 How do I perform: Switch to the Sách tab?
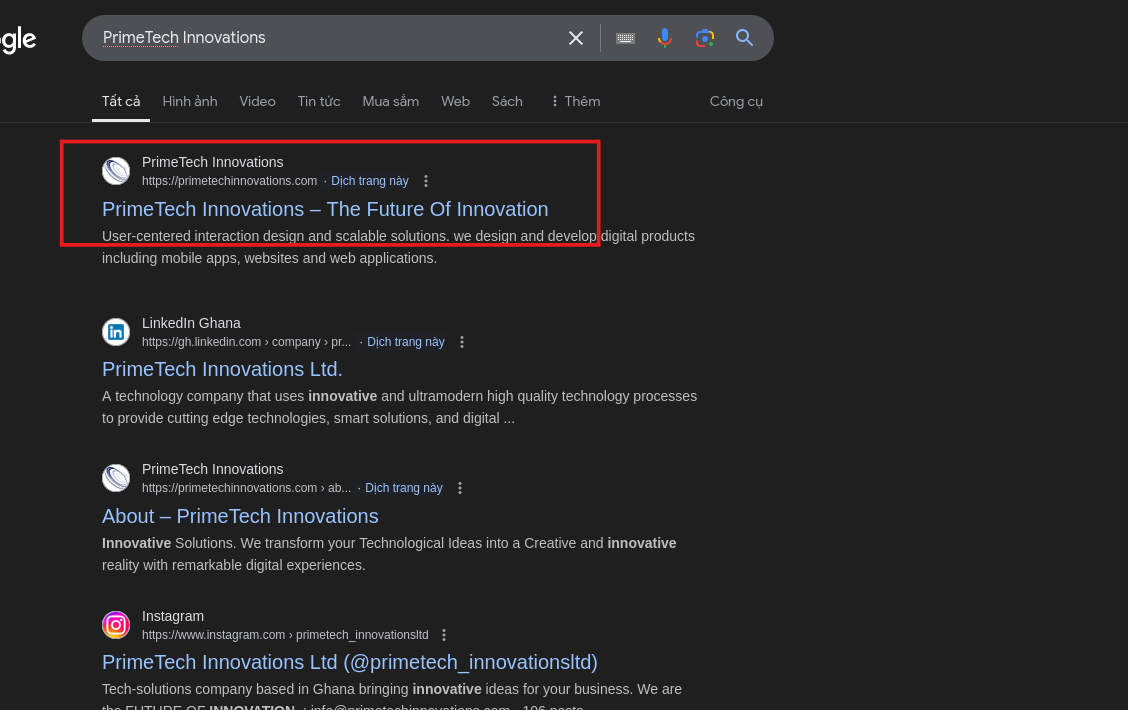pos(507,101)
